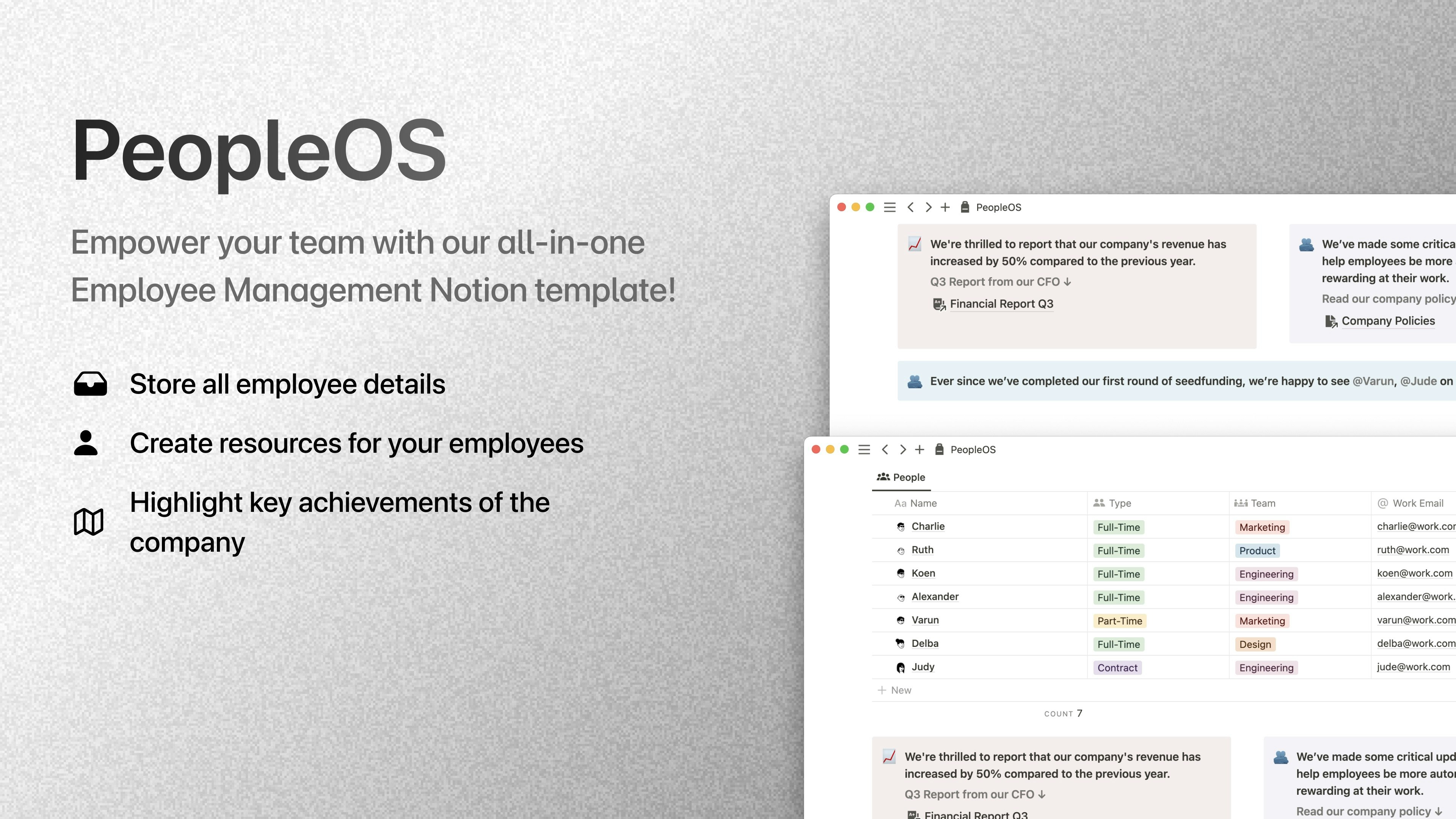This screenshot has width=1456, height=819.
Task: Go back in the back PeopleOS window
Action: pyautogui.click(x=910, y=207)
